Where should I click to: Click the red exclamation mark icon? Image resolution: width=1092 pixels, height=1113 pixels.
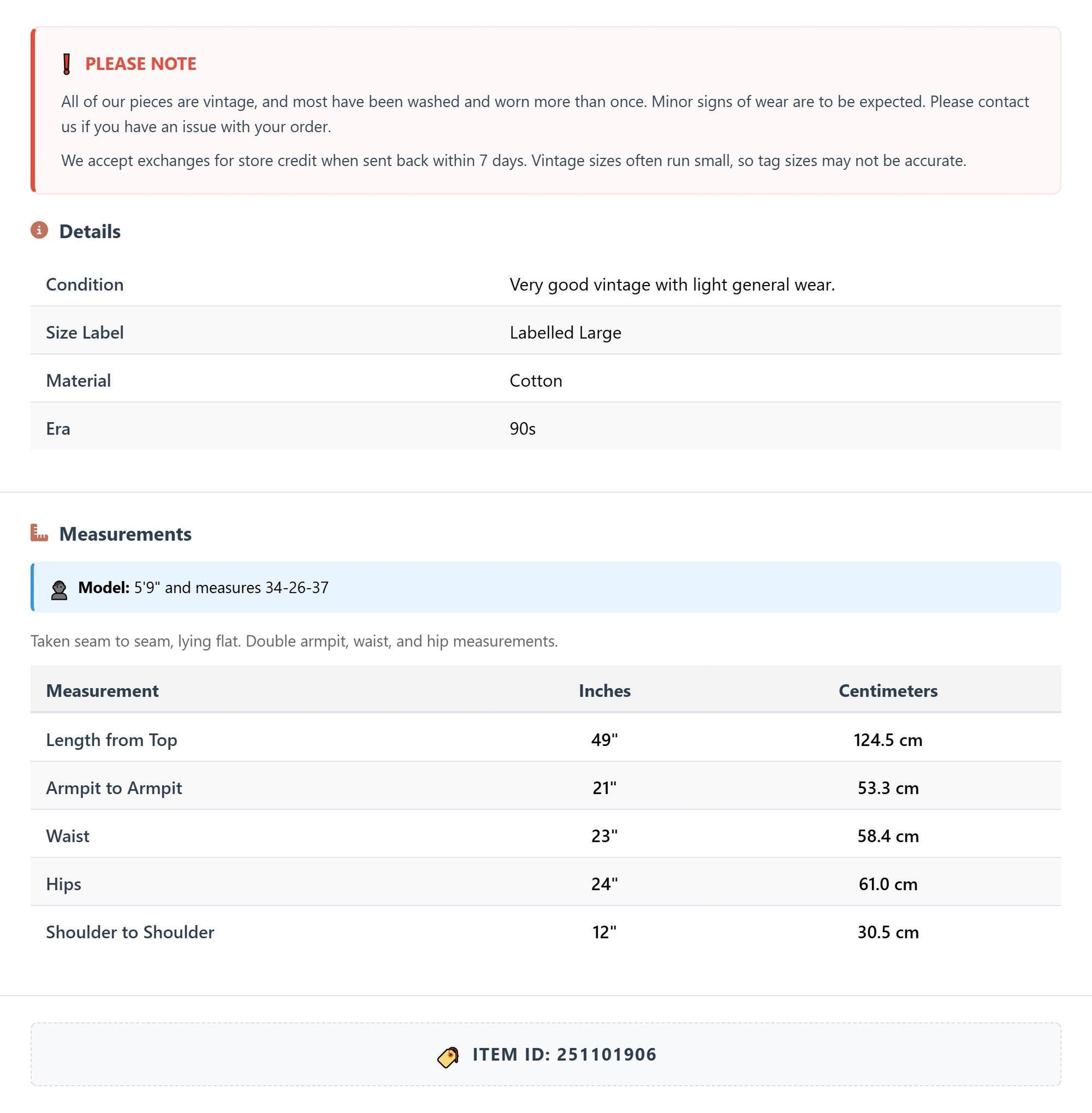[x=67, y=63]
